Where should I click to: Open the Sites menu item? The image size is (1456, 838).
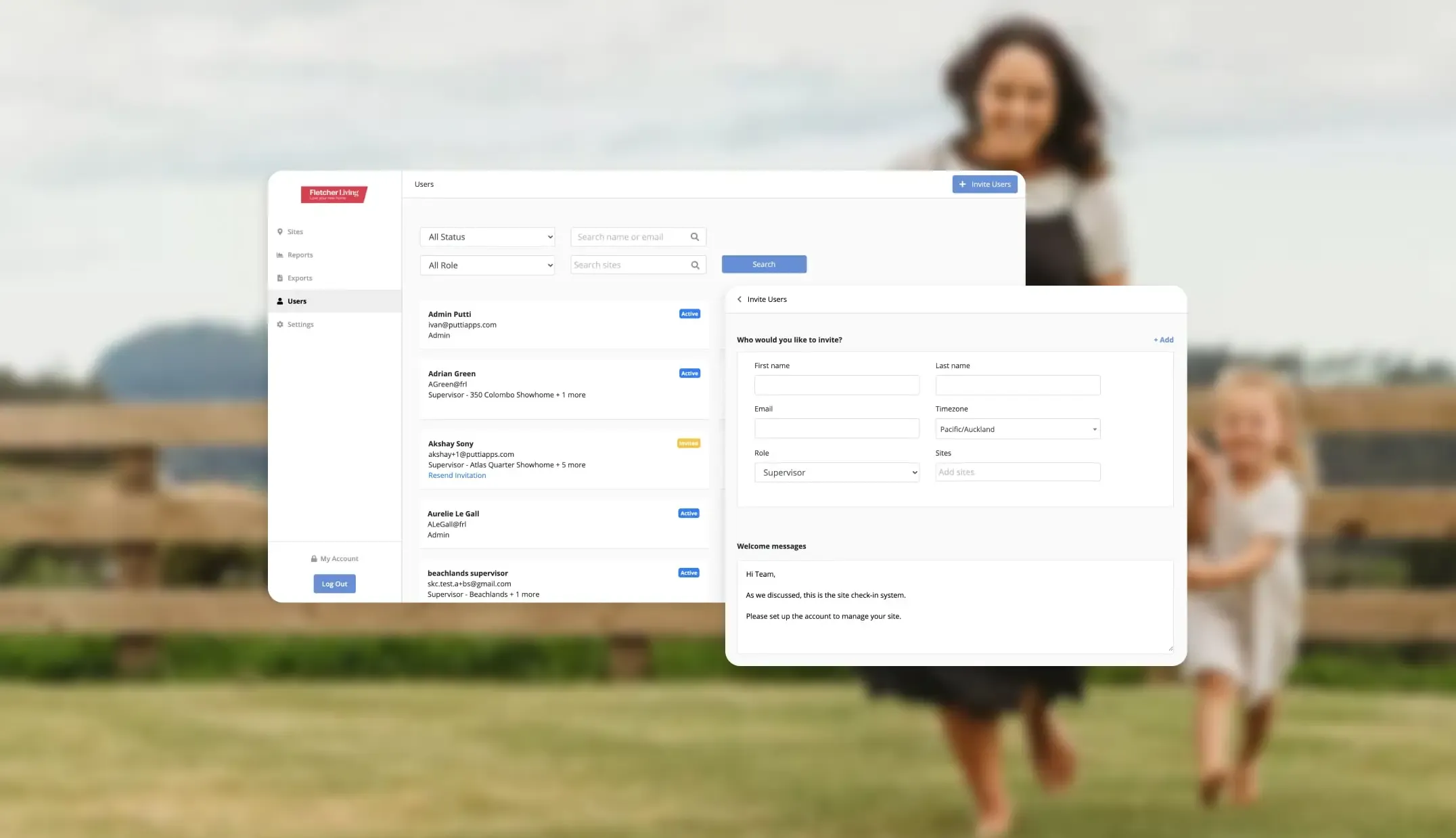334,231
